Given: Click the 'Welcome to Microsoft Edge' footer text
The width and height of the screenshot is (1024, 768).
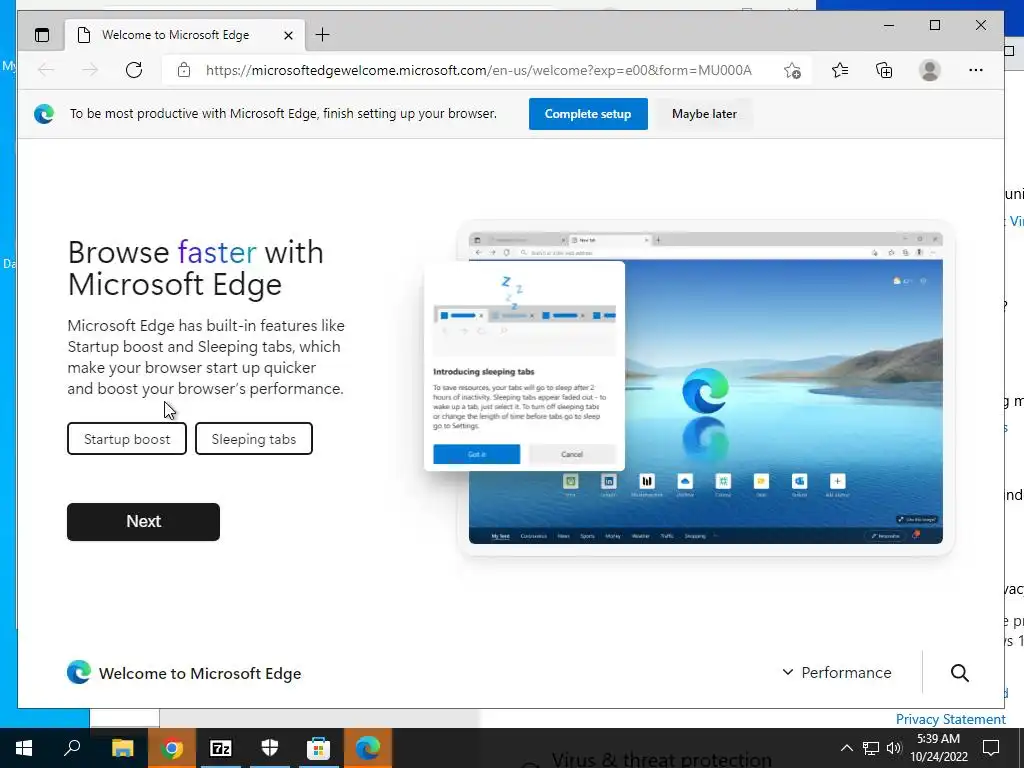Looking at the screenshot, I should (200, 673).
